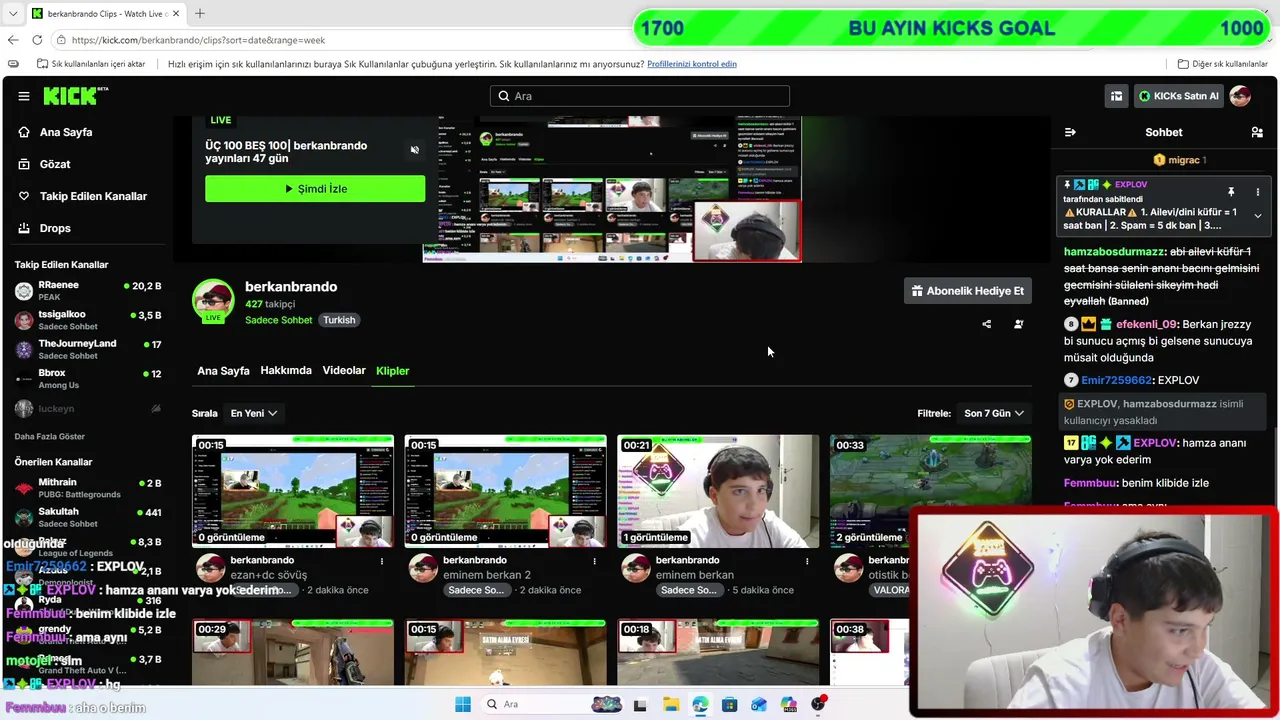Image resolution: width=1280 pixels, height=720 pixels.
Task: Open the En Yeni sort dropdown
Action: point(254,413)
